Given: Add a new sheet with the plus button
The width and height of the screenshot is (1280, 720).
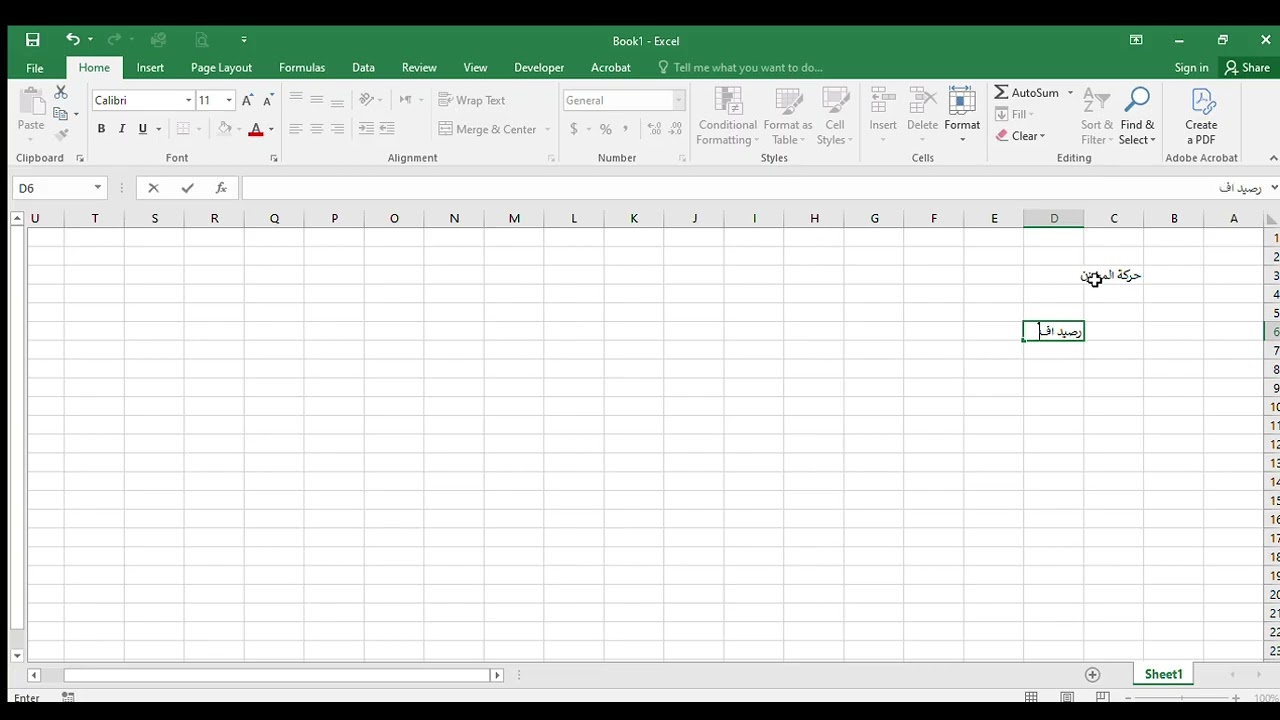Looking at the screenshot, I should pyautogui.click(x=1092, y=675).
